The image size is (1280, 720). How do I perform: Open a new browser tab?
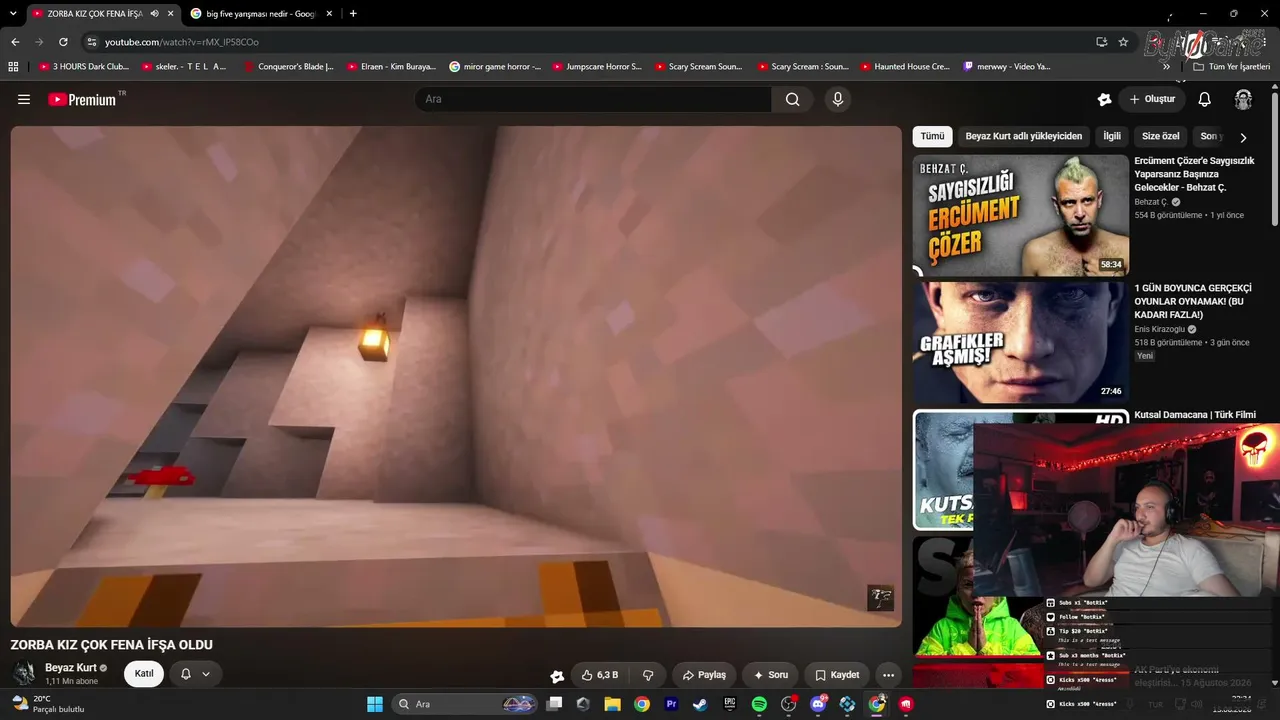[x=353, y=13]
